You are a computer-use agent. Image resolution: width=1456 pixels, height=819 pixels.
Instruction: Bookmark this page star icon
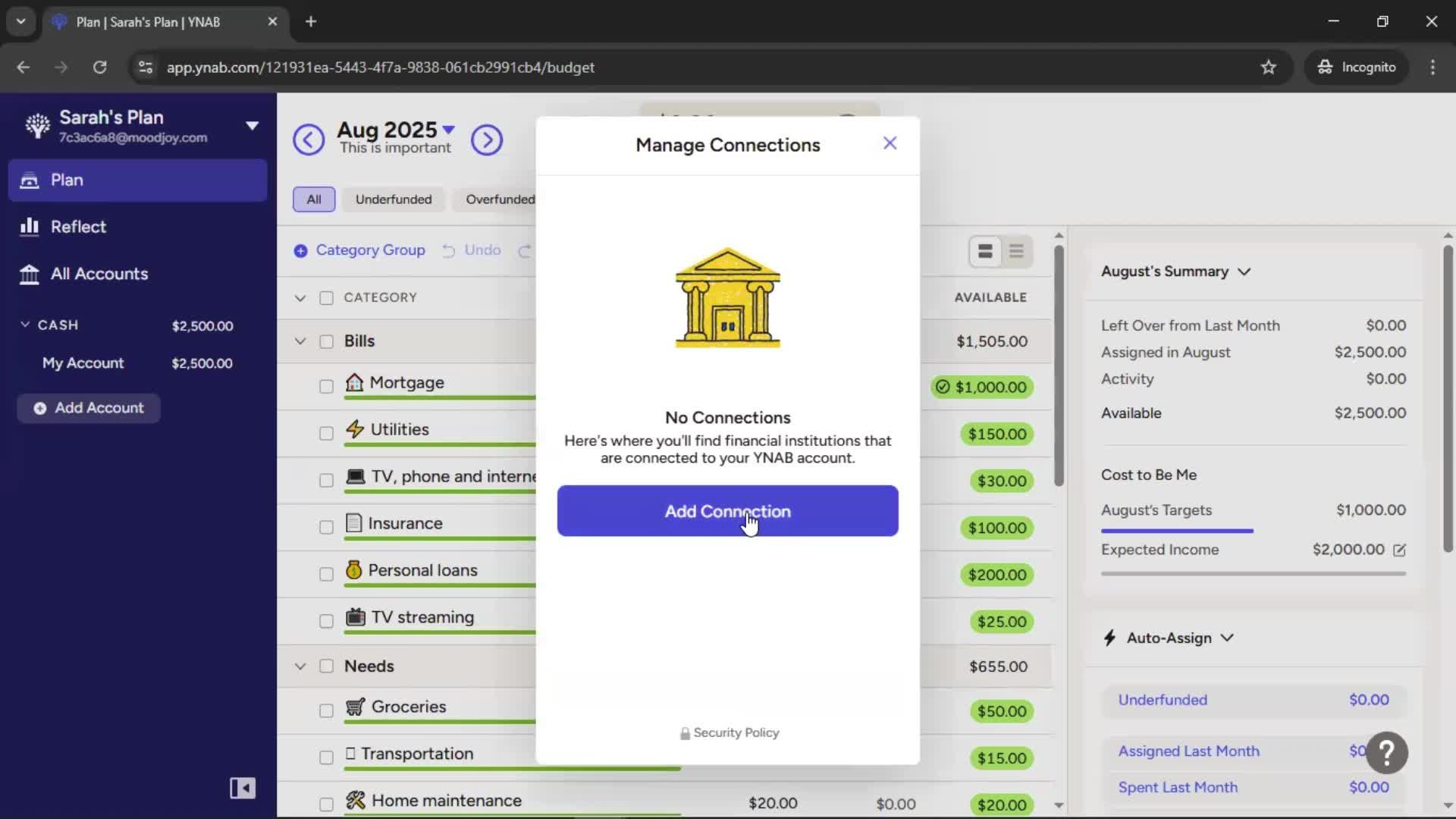pos(1268,67)
